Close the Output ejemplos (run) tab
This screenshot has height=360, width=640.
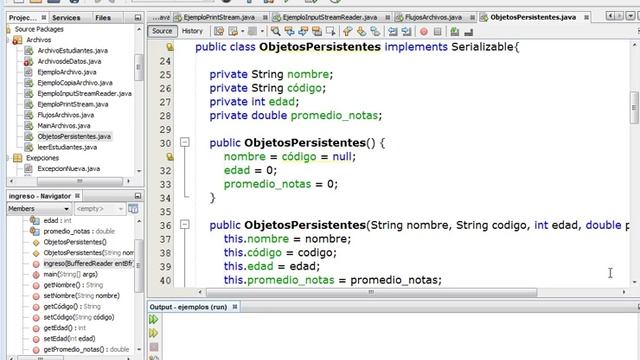coord(235,307)
